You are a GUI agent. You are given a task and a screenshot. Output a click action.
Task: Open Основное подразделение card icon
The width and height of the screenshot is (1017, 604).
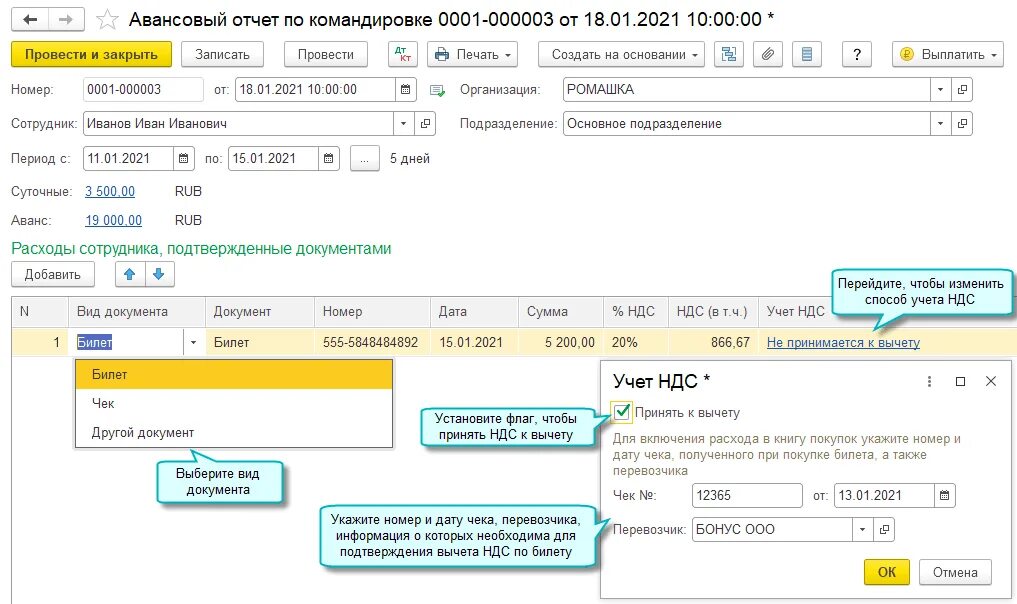[963, 123]
